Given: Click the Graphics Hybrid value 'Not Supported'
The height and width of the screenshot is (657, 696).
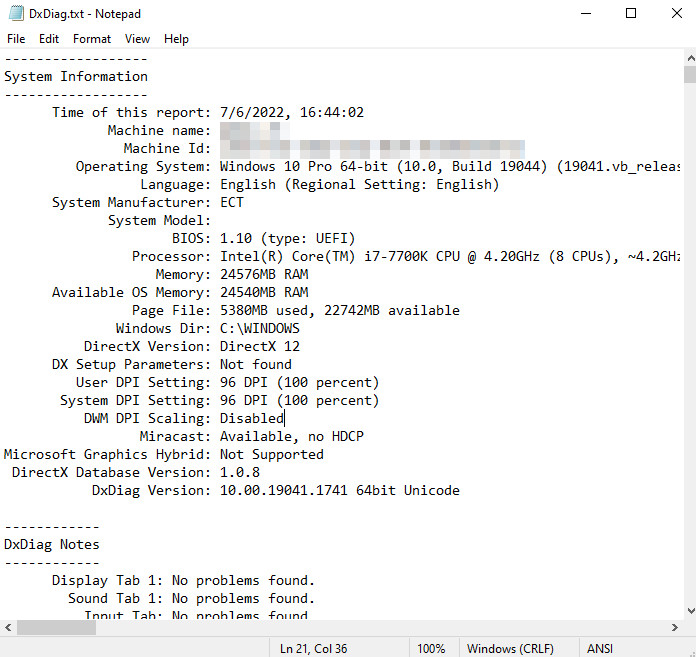Looking at the screenshot, I should coord(272,454).
